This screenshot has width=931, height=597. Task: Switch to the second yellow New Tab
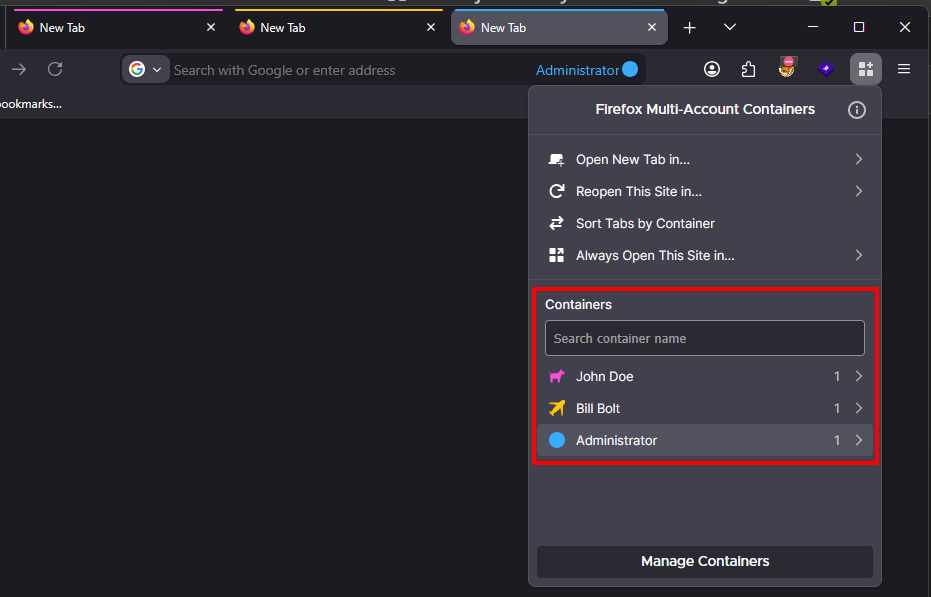tap(337, 27)
